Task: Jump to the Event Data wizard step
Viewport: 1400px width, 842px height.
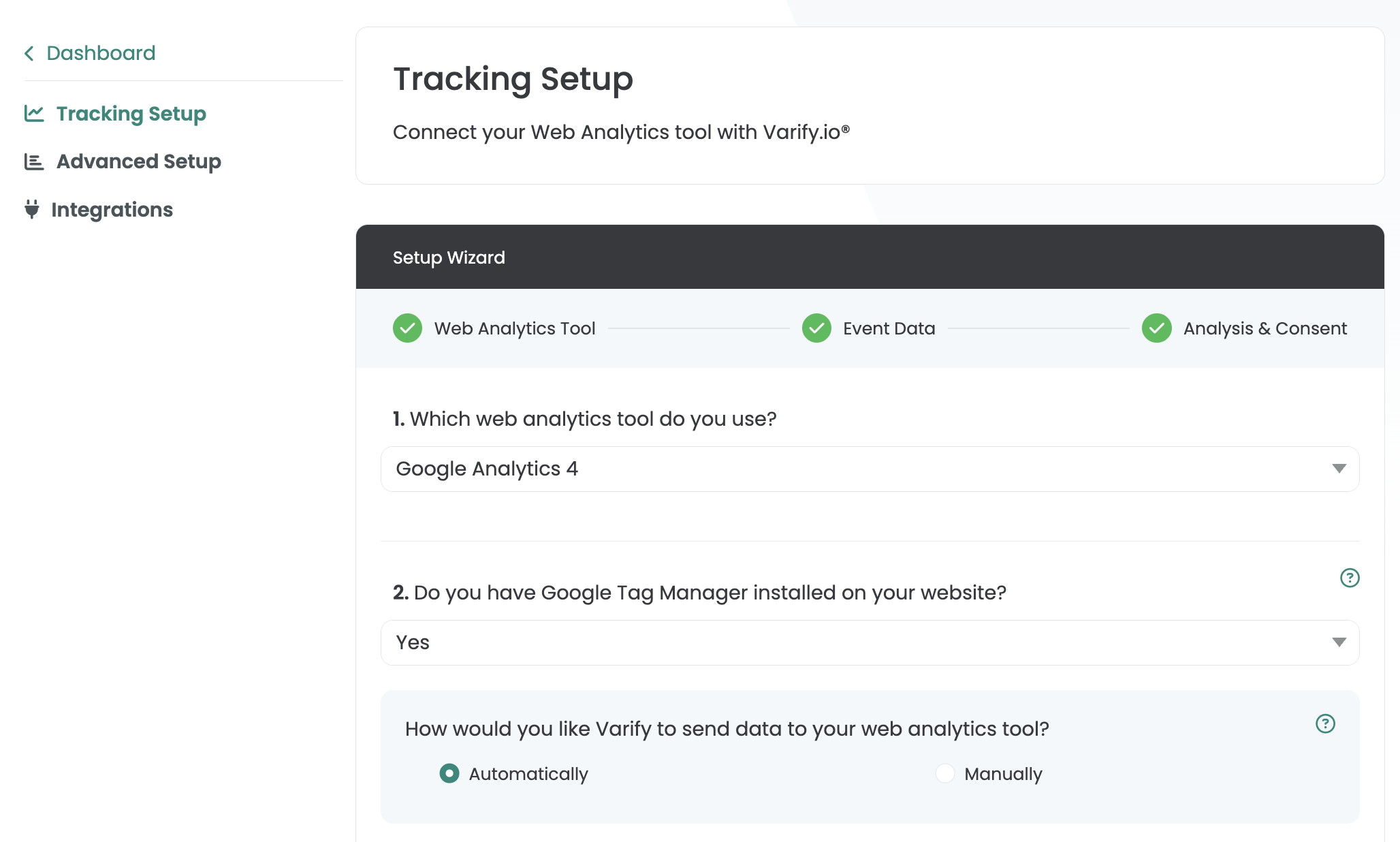Action: tap(889, 328)
